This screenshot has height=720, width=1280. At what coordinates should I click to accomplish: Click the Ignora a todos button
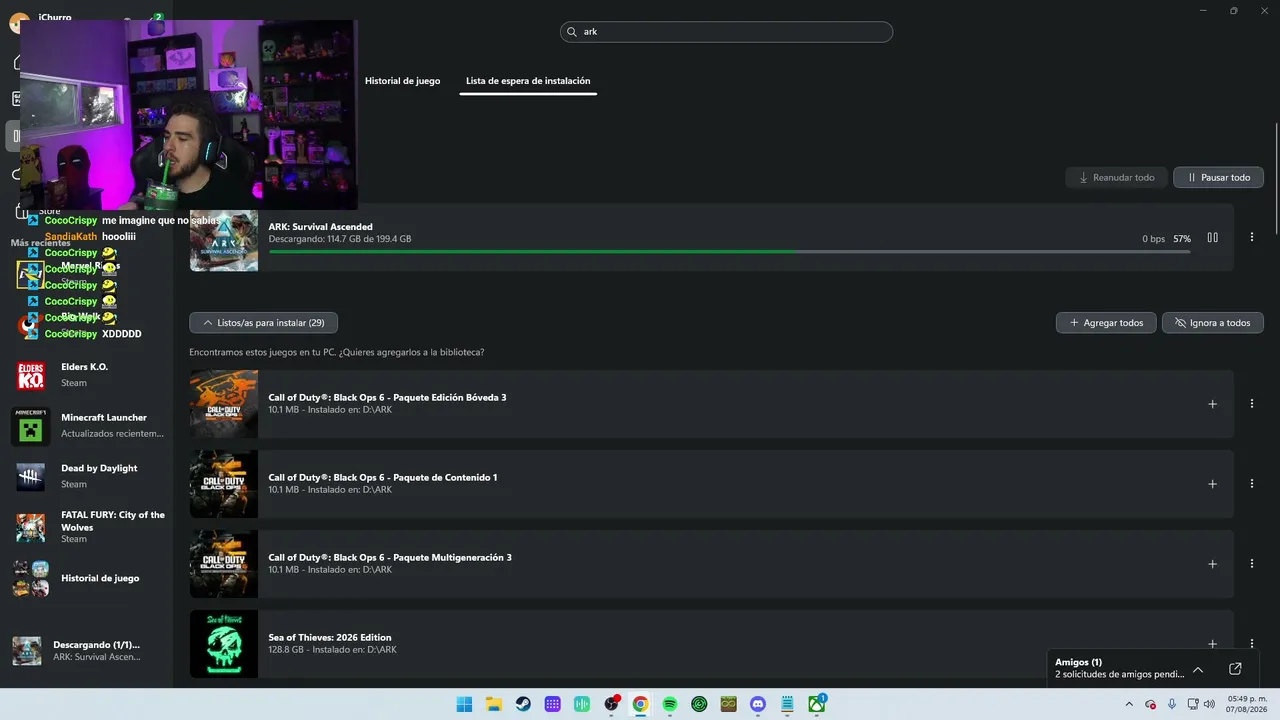[x=1213, y=323]
